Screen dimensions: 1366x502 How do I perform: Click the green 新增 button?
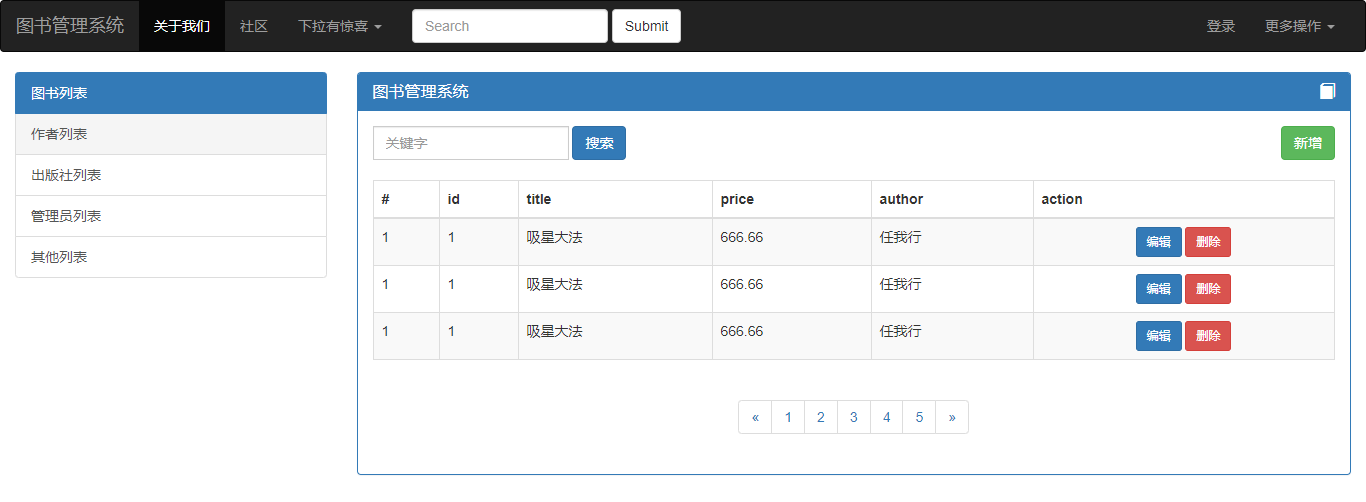point(1308,143)
